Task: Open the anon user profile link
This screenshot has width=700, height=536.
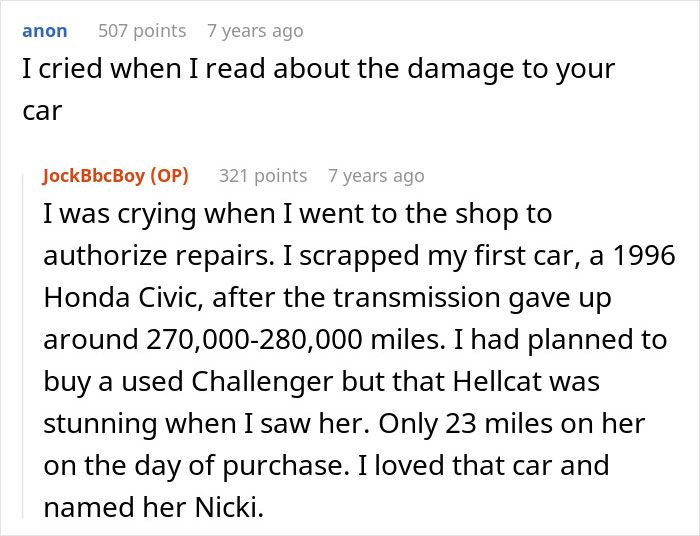Action: [45, 31]
